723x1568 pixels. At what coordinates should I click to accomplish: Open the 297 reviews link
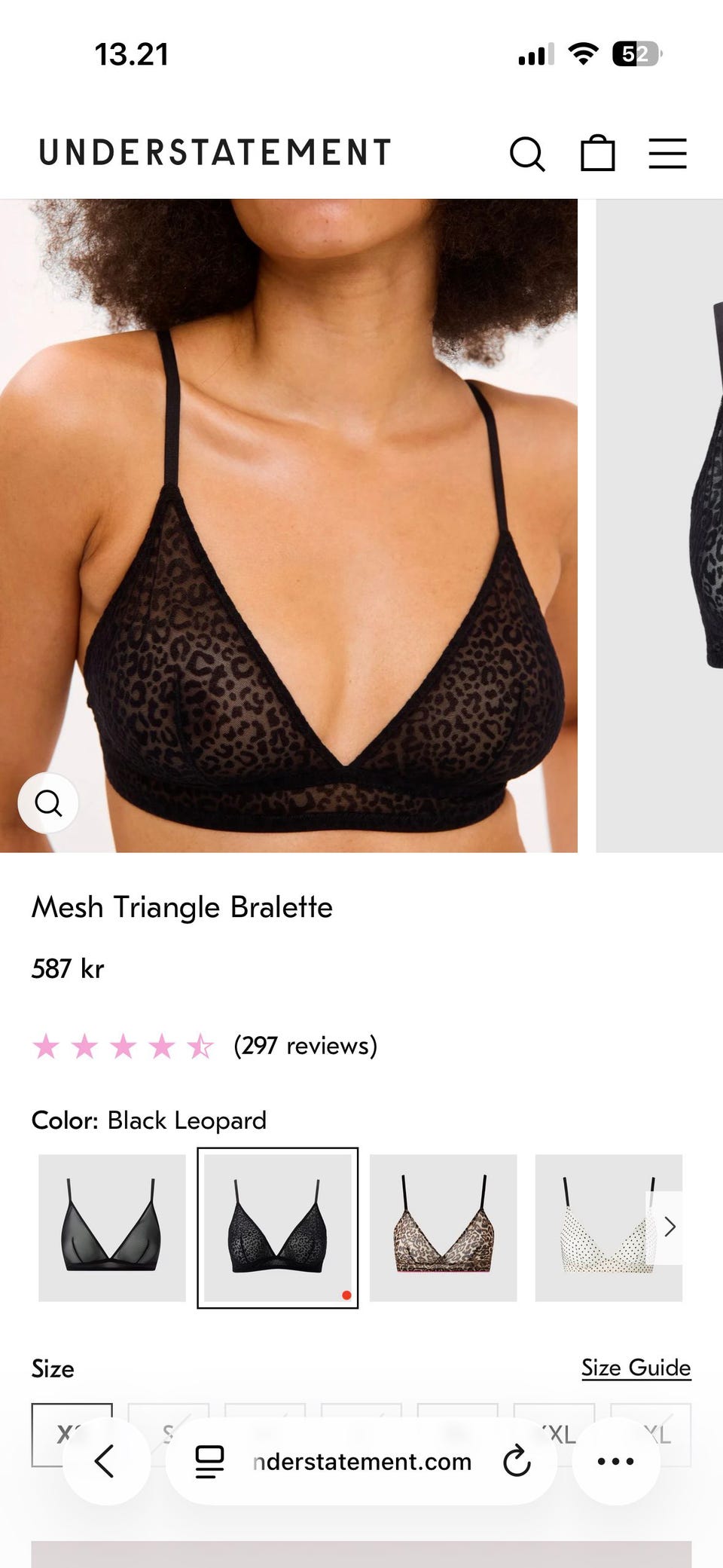306,1046
